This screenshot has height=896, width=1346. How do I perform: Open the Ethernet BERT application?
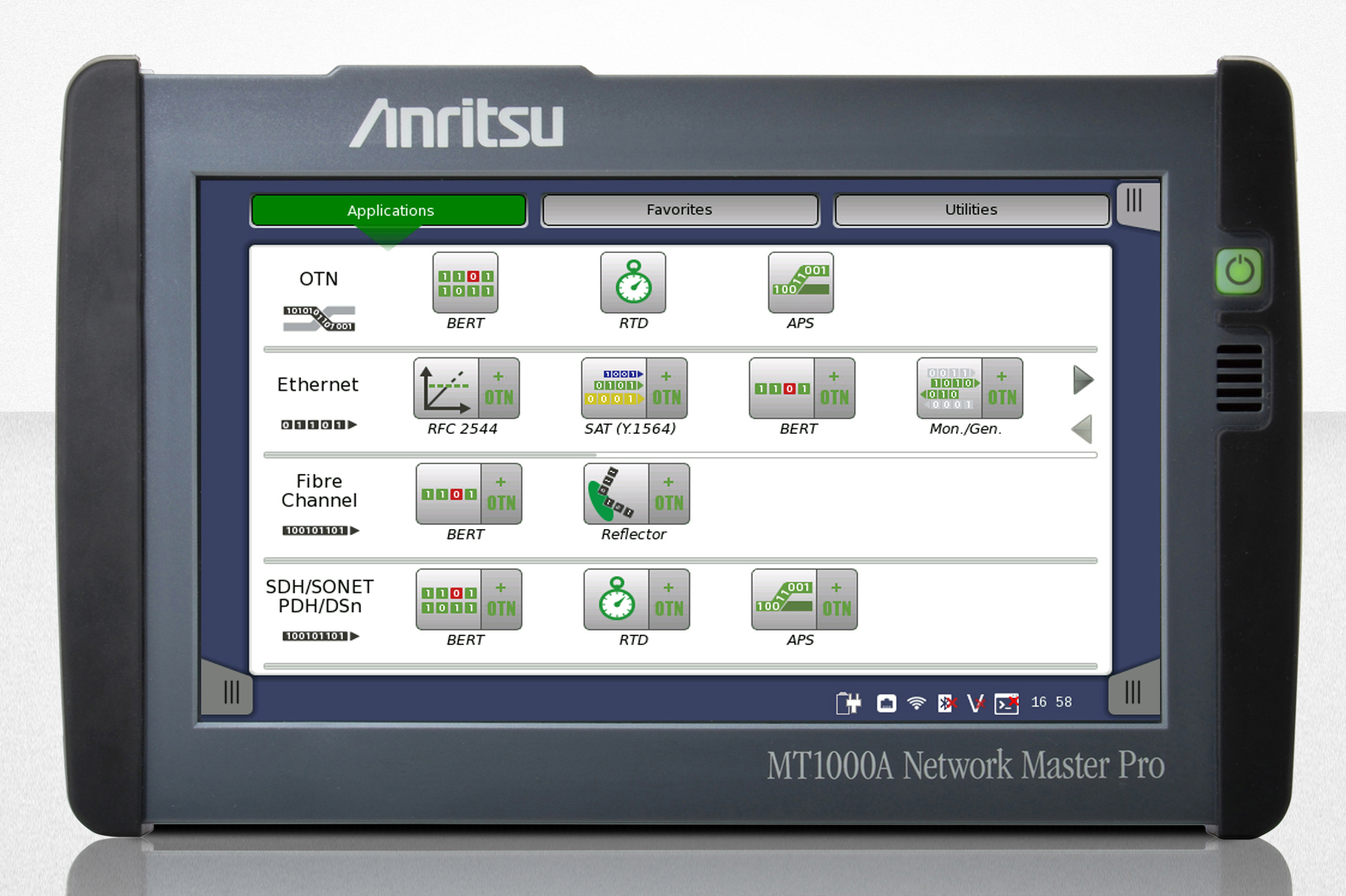coord(782,388)
